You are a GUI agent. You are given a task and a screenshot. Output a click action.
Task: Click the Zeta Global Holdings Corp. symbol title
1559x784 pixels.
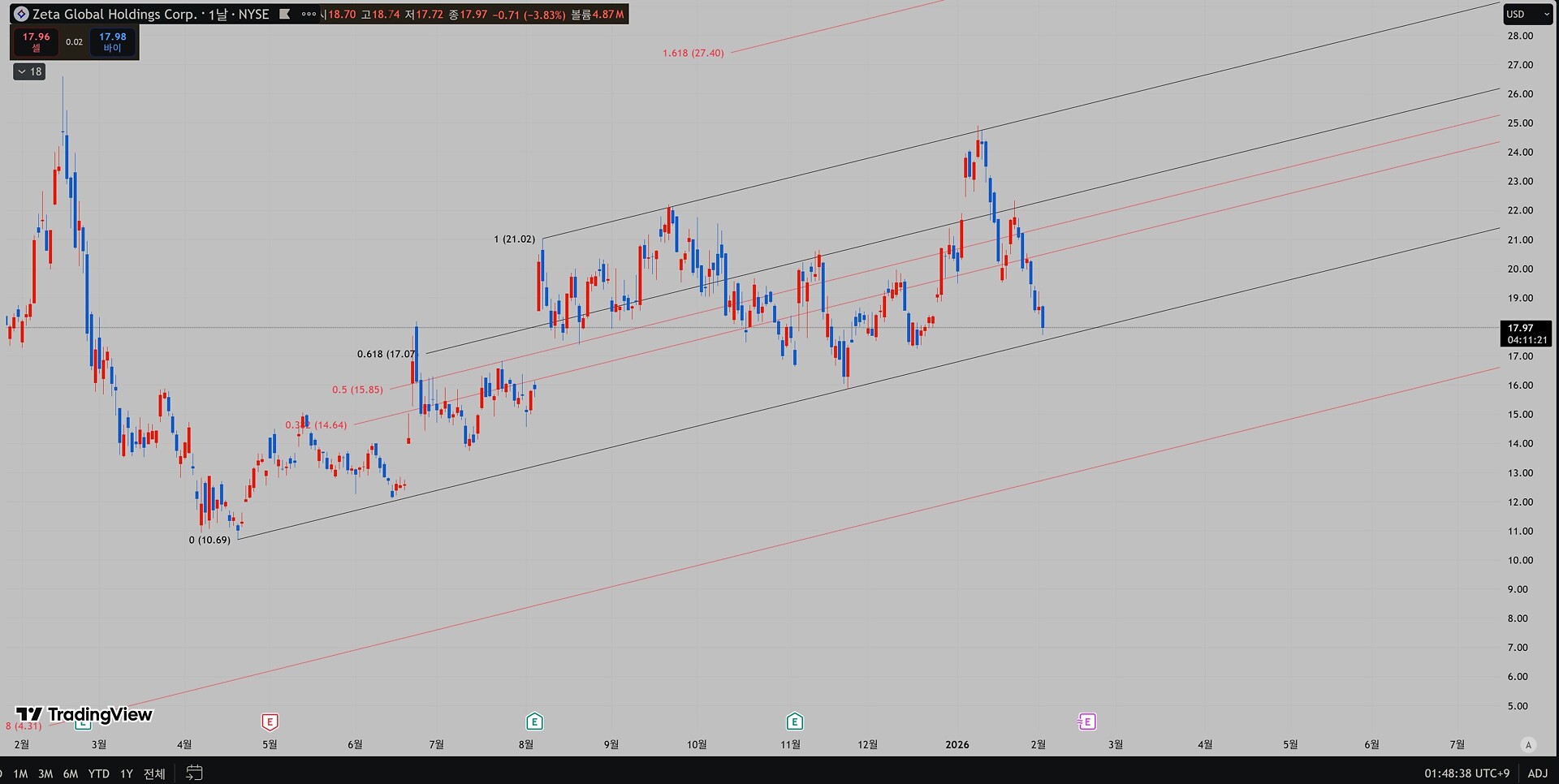click(x=114, y=14)
